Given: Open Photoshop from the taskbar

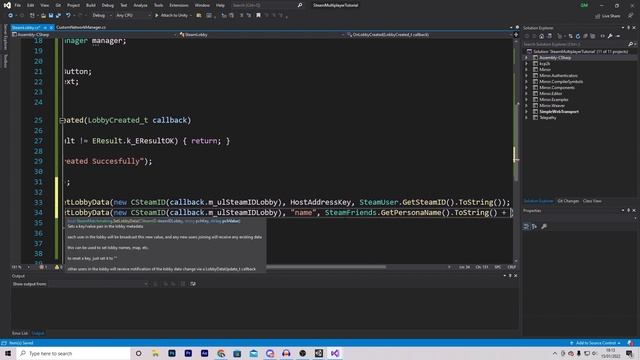Looking at the screenshot, I should click(172, 353).
